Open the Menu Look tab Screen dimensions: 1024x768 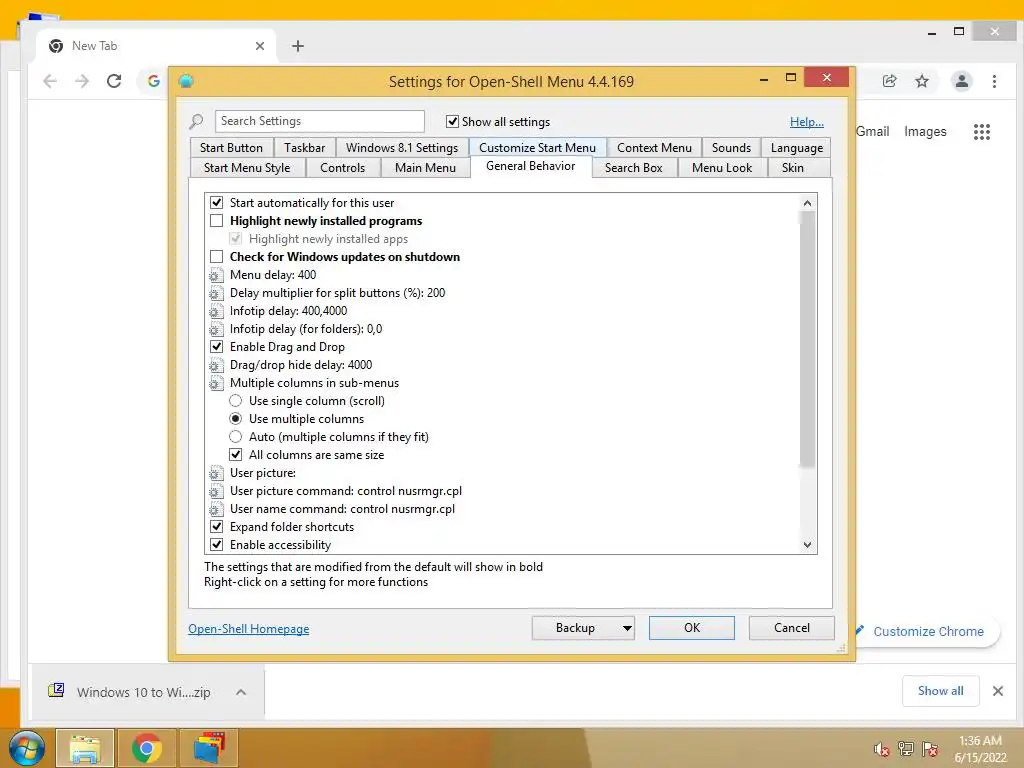tap(722, 168)
